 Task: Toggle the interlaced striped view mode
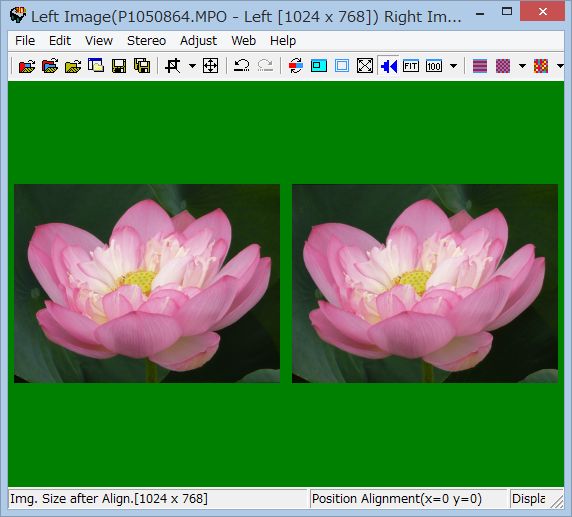click(x=480, y=66)
